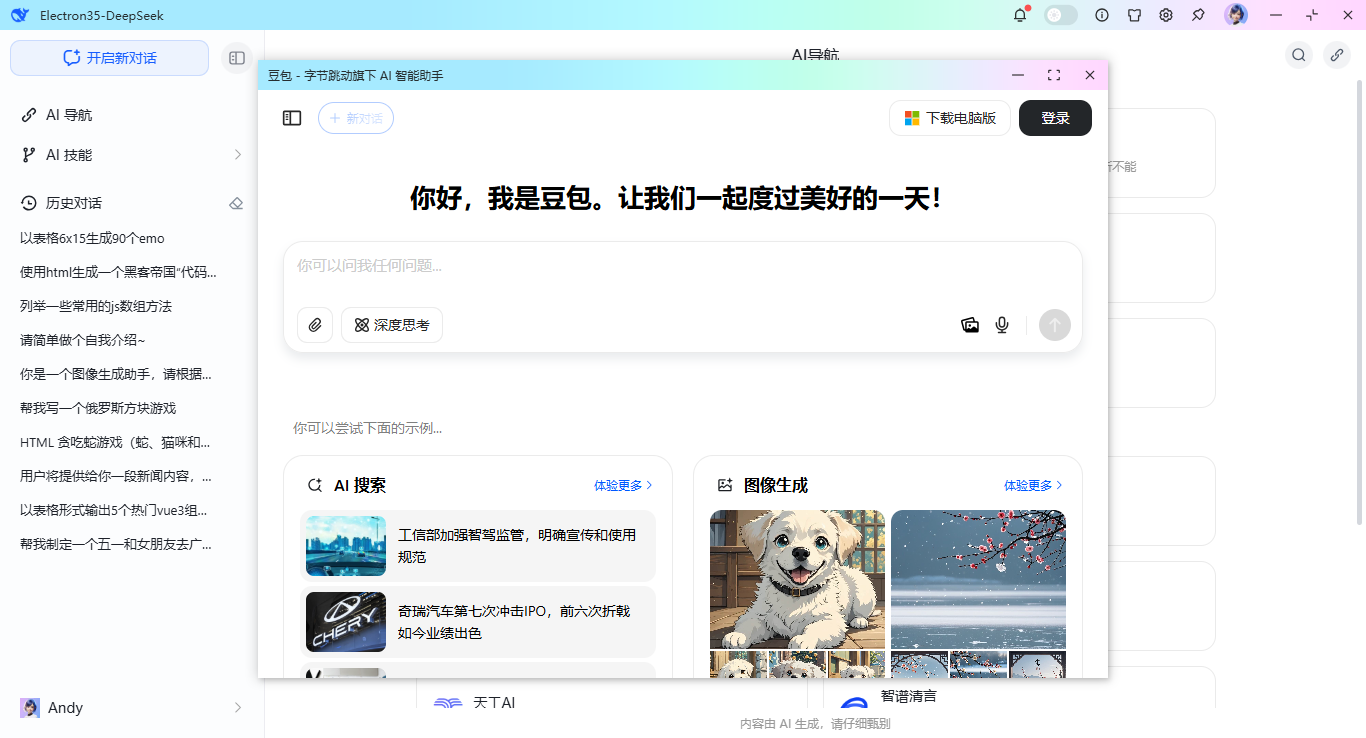Click the paperclip attachment icon
Viewport: 1366px width, 738px height.
[x=315, y=325]
